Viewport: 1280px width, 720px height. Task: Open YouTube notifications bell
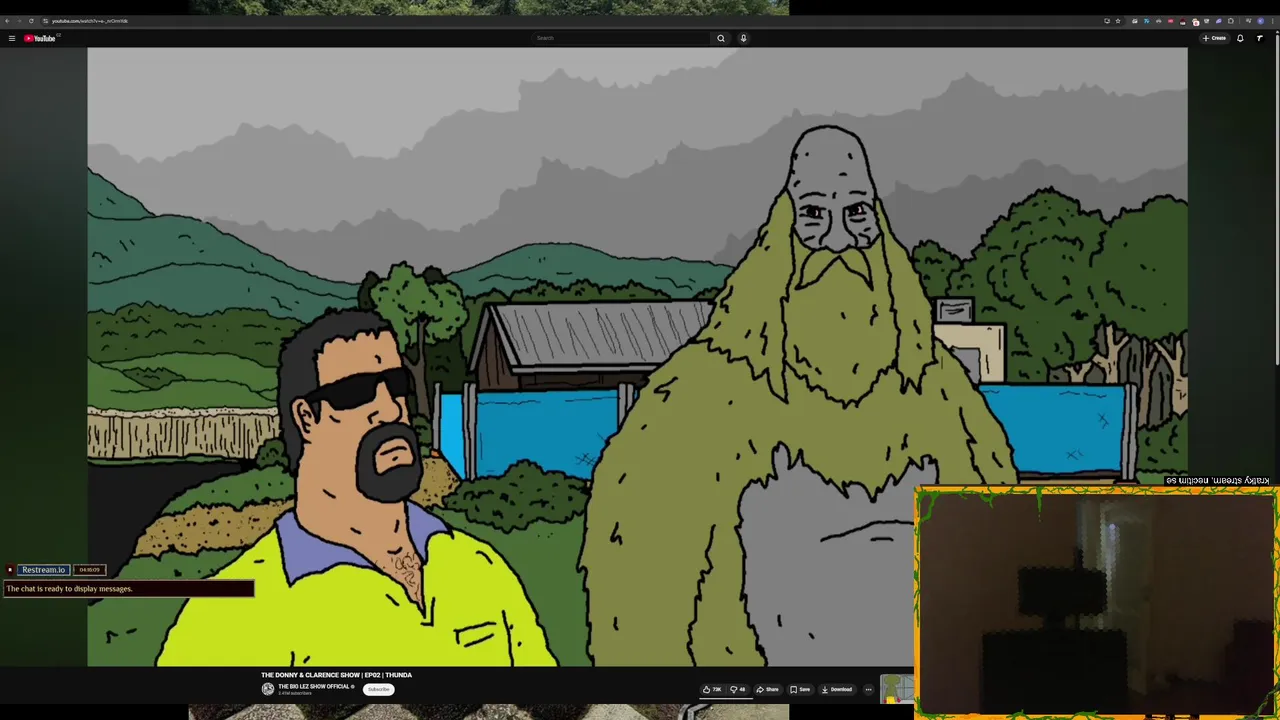[x=1240, y=38]
